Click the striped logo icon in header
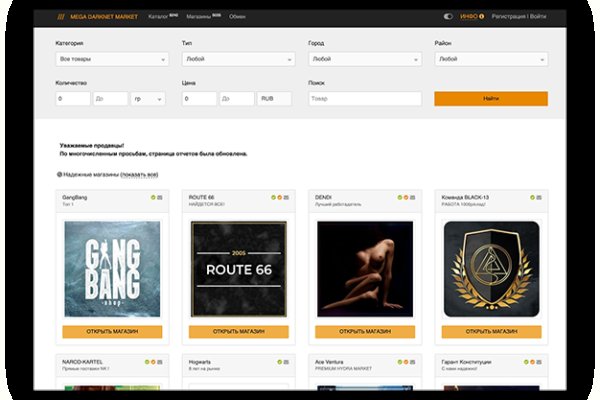This screenshot has height=400, width=600. [61, 17]
